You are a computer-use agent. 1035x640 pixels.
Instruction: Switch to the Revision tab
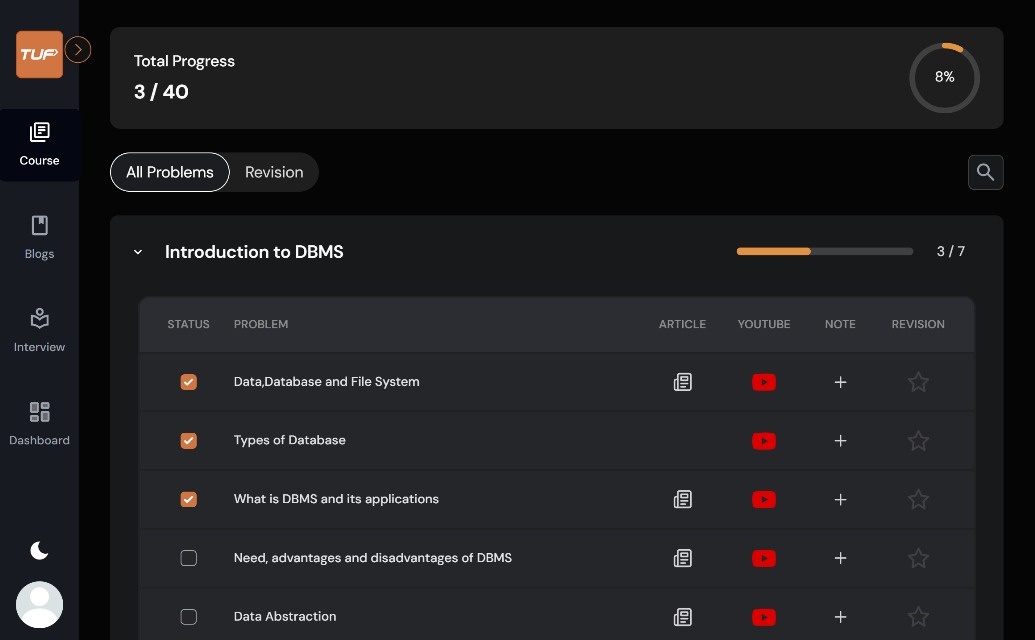click(x=273, y=172)
